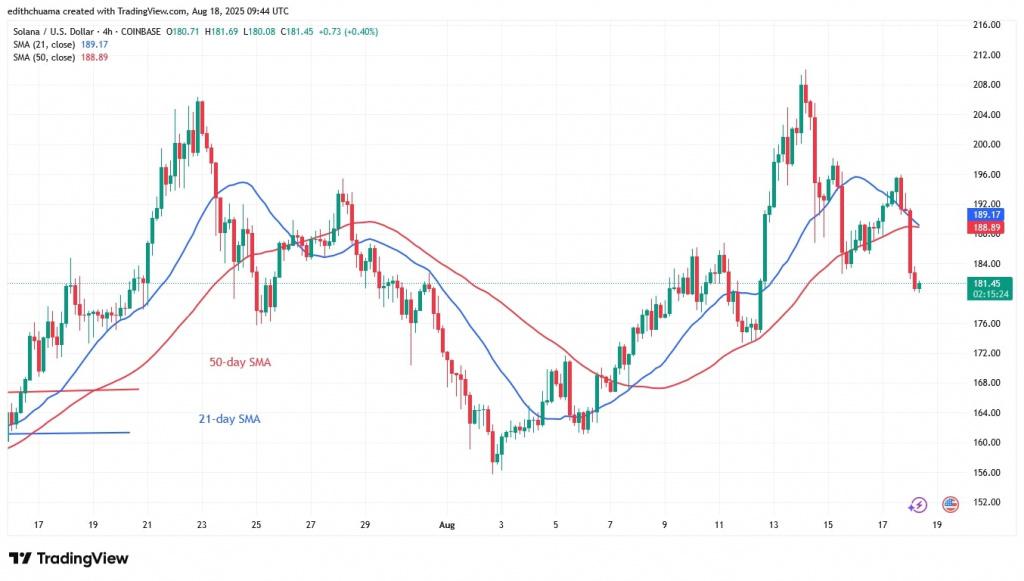Click the blue horizontal line near 161
The height and width of the screenshot is (581, 1024).
[x=68, y=432]
